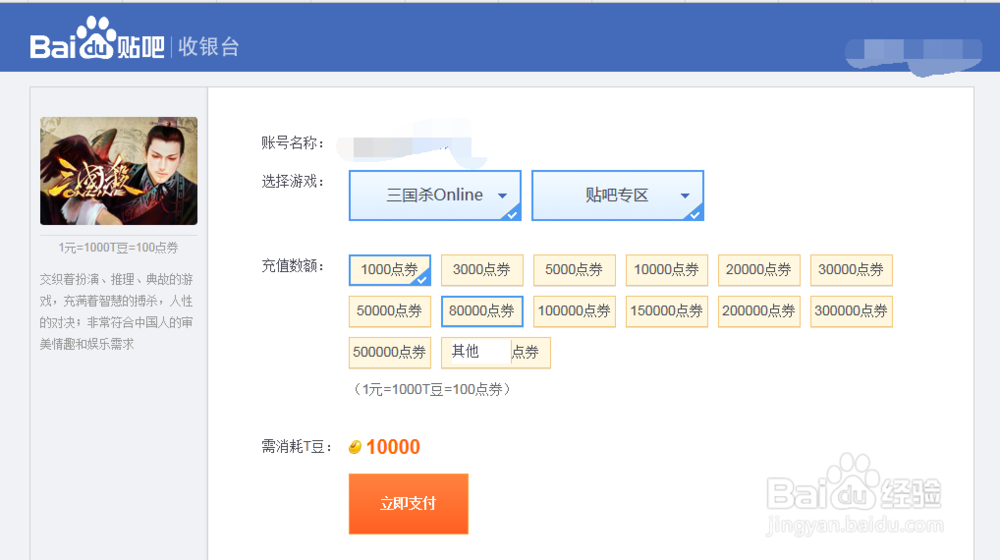Viewport: 1000px width, 560px height.
Task: Select the 100000点券 recharge amount
Action: click(x=574, y=311)
